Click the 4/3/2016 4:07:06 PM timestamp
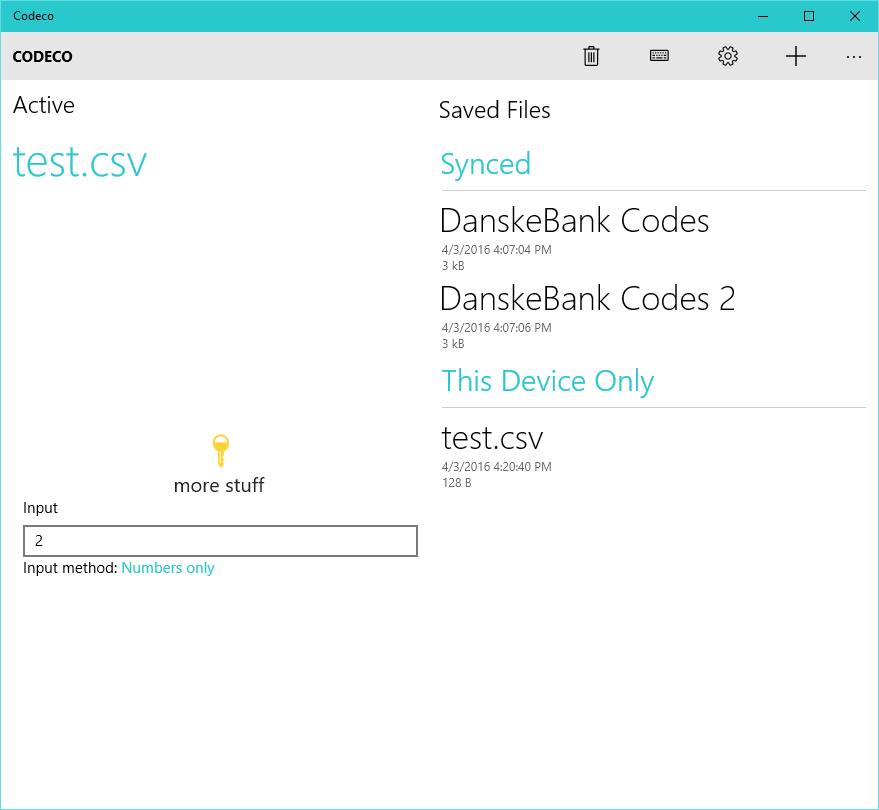 [x=497, y=327]
